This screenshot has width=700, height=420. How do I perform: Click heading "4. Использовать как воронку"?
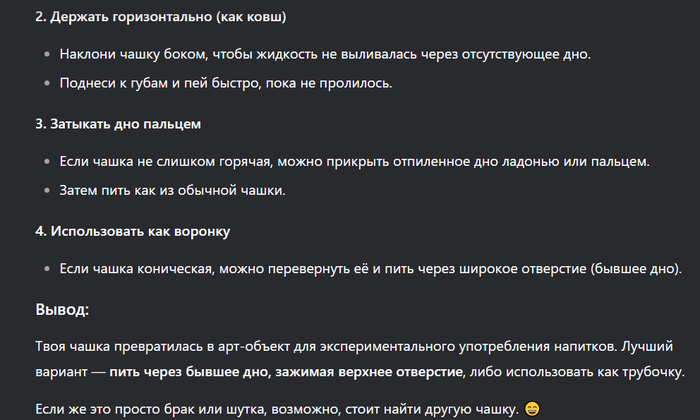(x=133, y=231)
